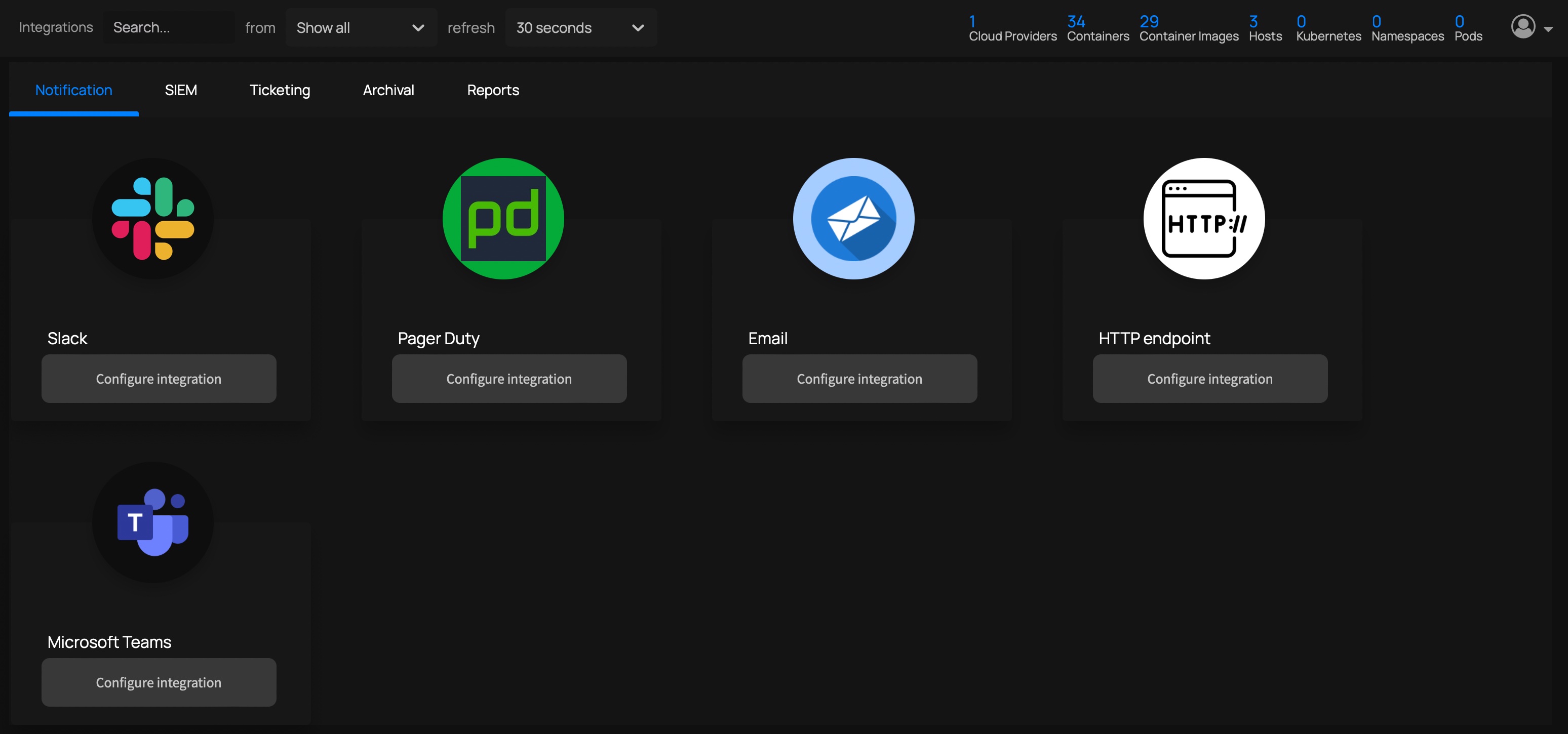Configure integration for Pager Duty
This screenshot has width=1568, height=734.
[x=509, y=379]
